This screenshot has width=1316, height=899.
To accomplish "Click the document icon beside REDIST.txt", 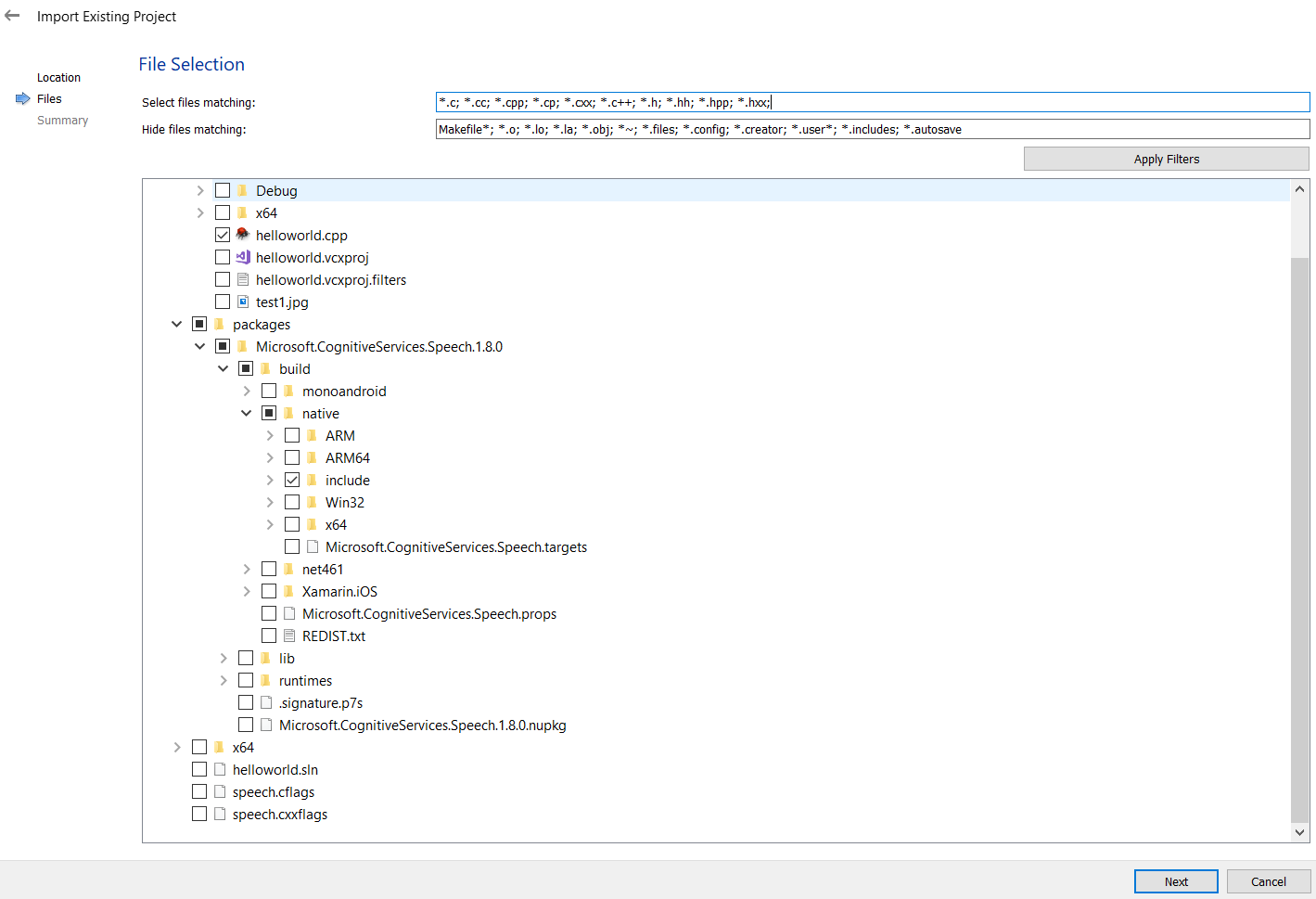I will point(287,636).
